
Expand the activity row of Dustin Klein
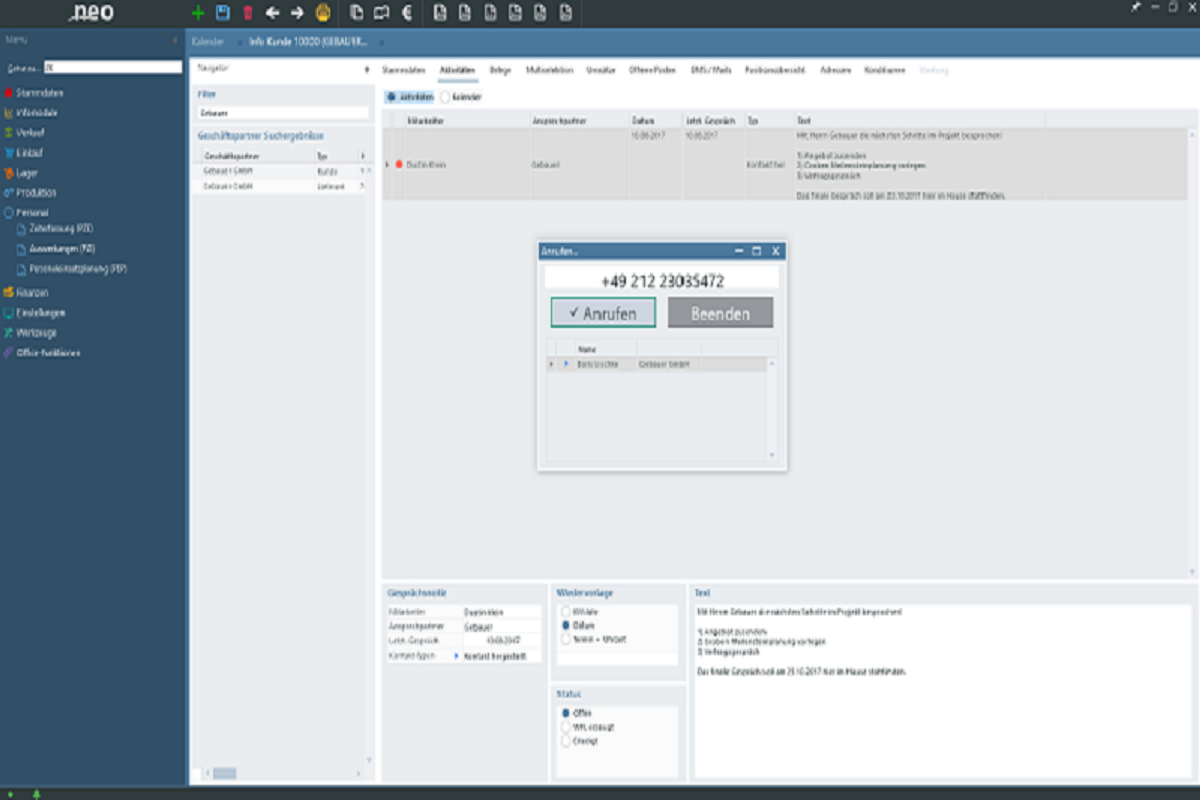tap(388, 164)
